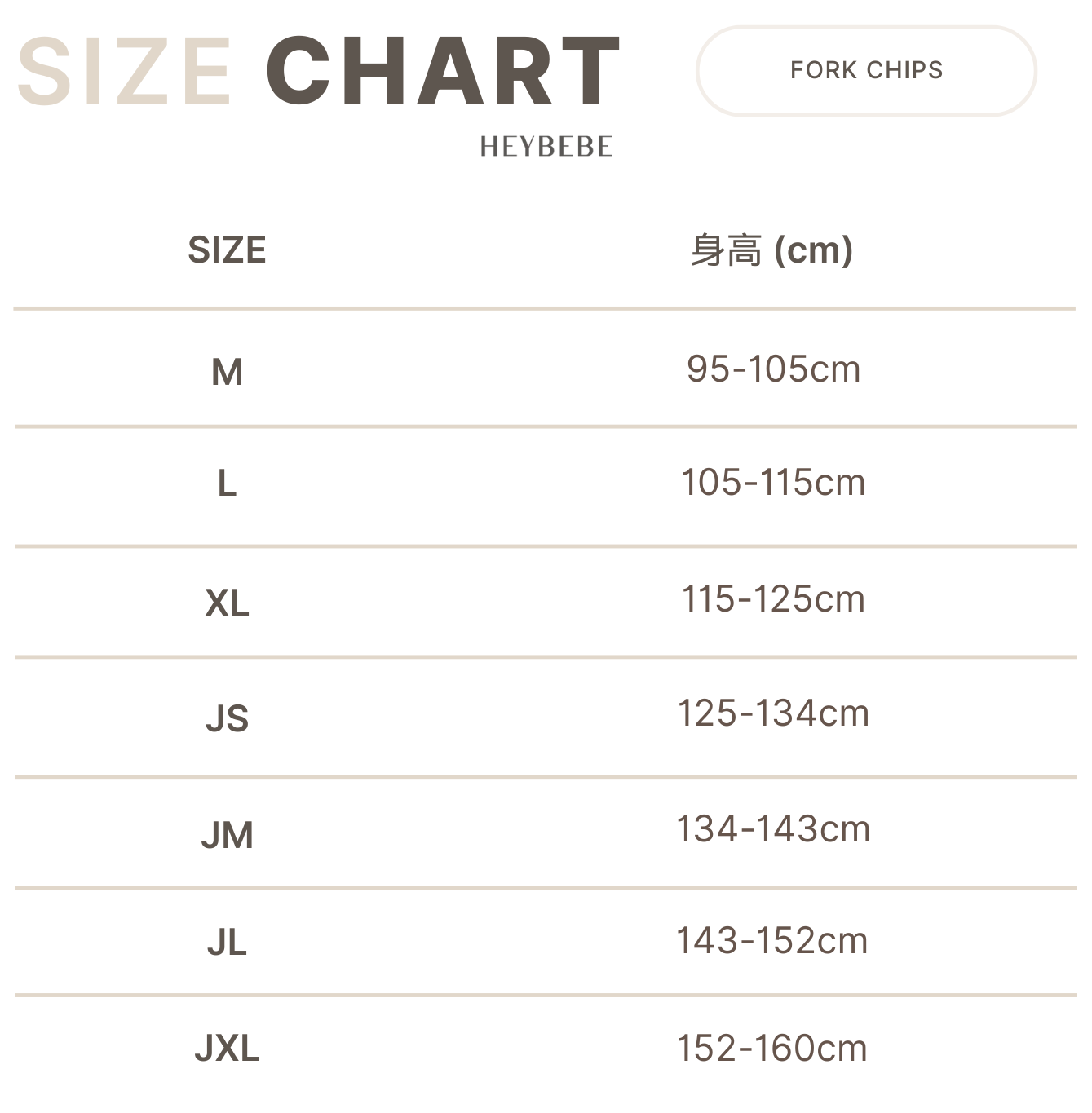Click the 143-152cm height value
1092x1113 pixels.
[x=771, y=941]
